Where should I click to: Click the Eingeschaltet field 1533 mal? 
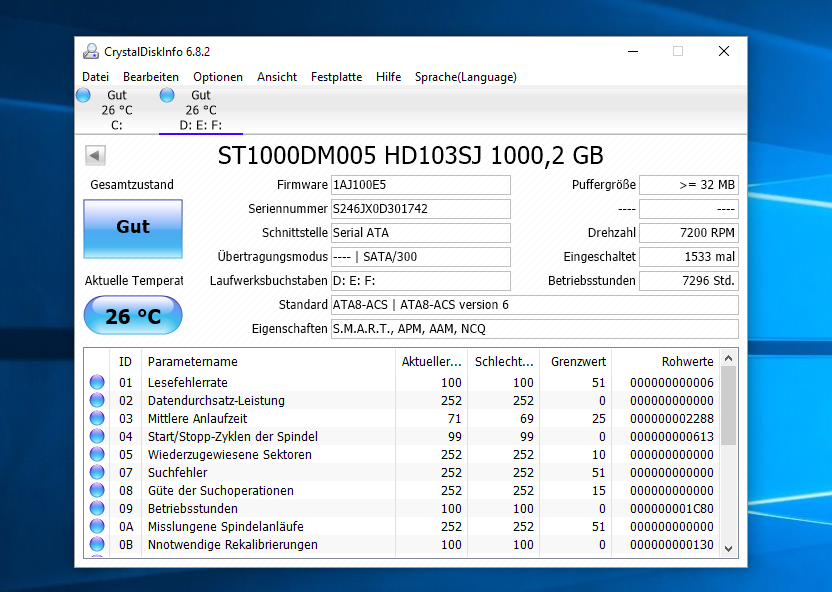[x=689, y=257]
